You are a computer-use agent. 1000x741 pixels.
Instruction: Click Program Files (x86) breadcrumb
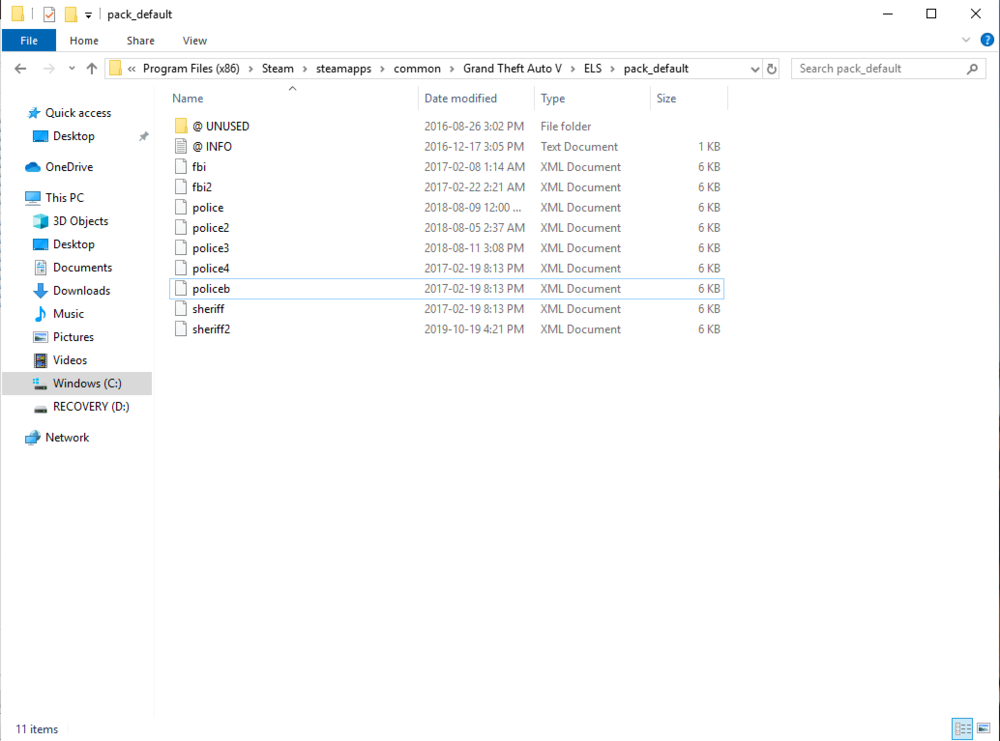(191, 68)
